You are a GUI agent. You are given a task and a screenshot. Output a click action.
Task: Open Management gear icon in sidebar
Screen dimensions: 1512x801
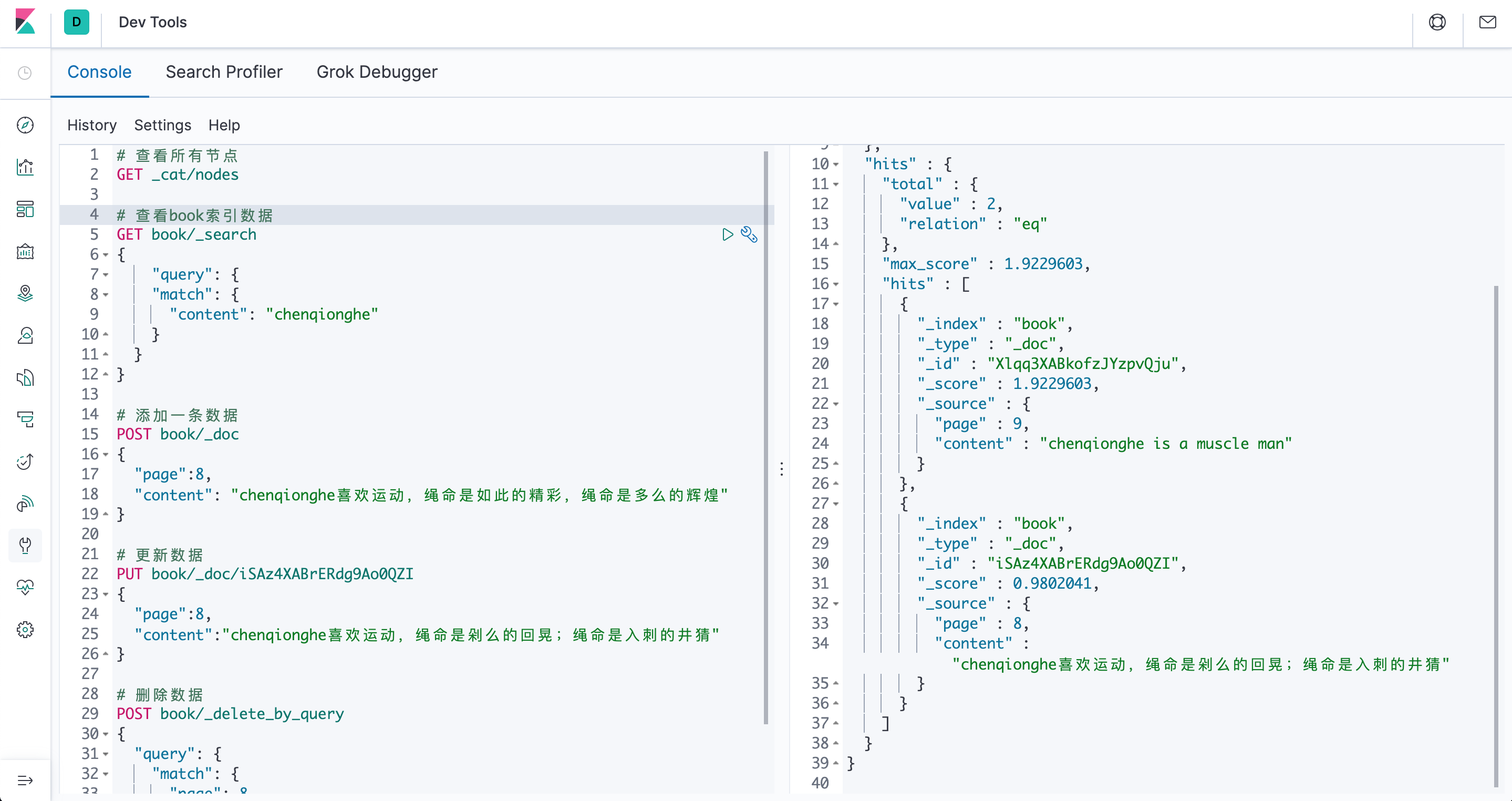tap(25, 630)
